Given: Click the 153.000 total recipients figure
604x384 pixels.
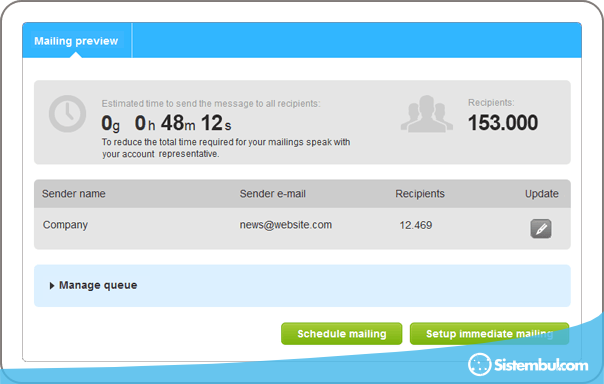Looking at the screenshot, I should 503,123.
